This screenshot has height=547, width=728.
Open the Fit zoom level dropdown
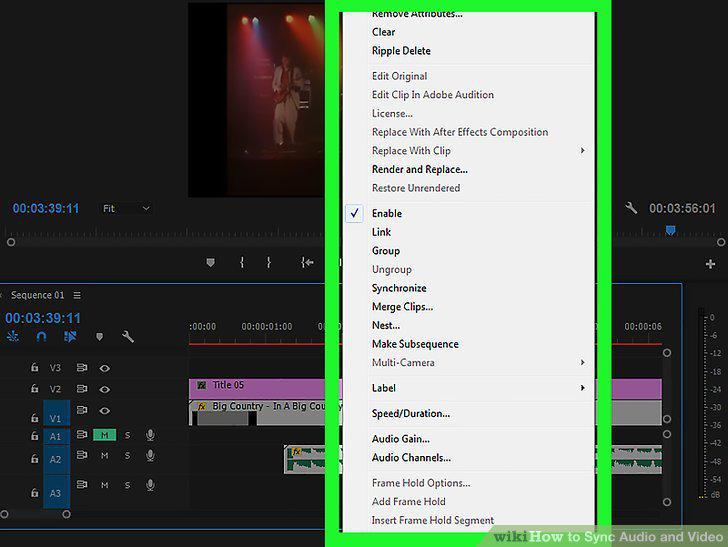[x=126, y=208]
